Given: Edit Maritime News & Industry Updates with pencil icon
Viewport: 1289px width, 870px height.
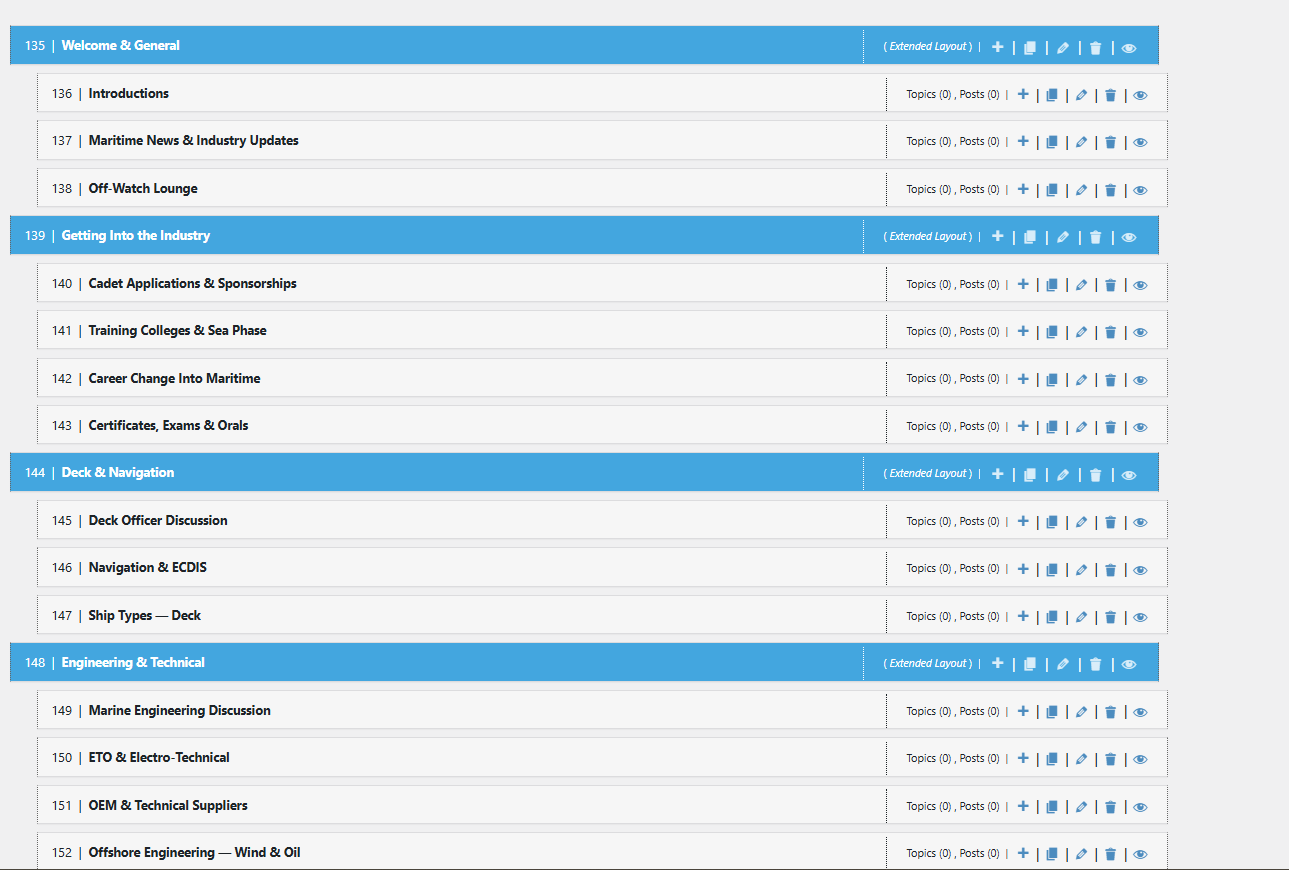Looking at the screenshot, I should pos(1081,142).
